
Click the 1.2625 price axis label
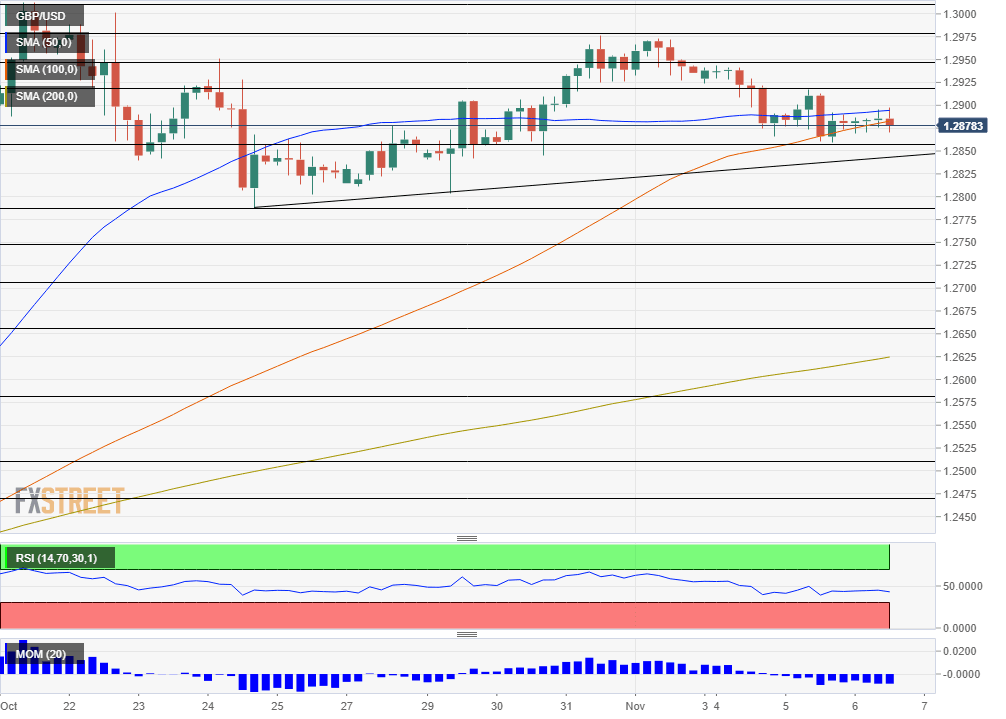point(960,357)
